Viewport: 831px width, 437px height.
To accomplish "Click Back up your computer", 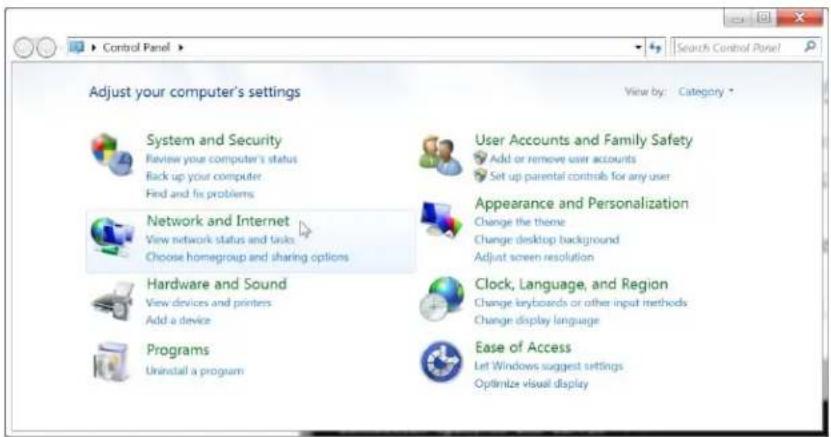I will [204, 176].
